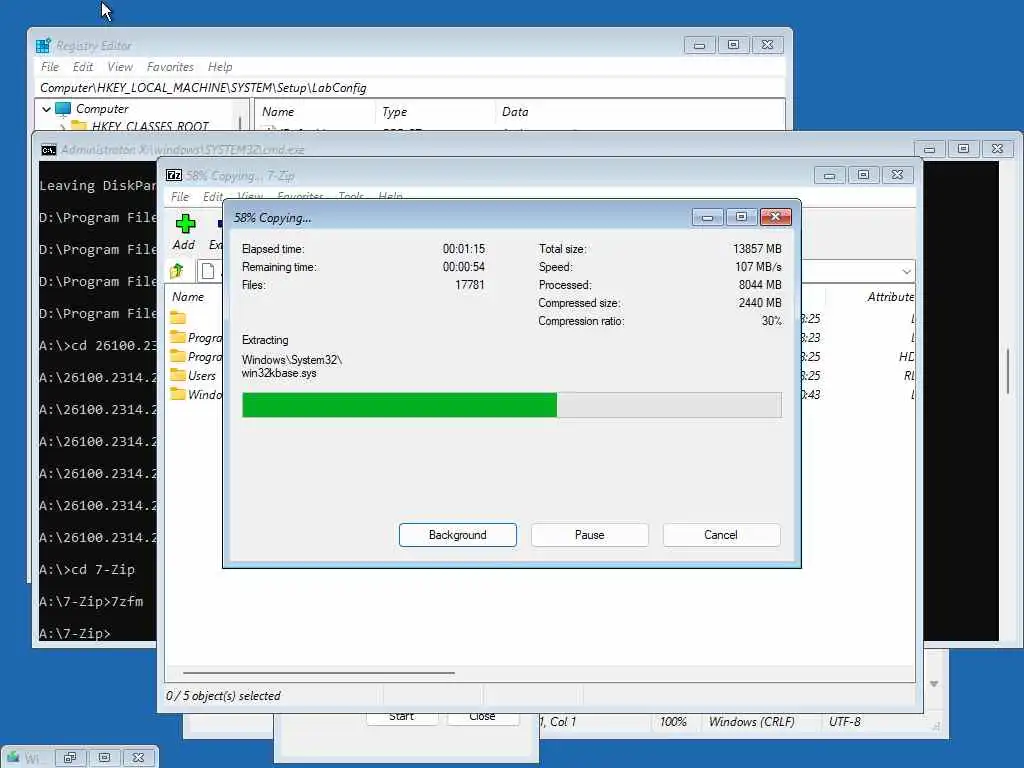Click the Registry Editor address bar path
The height and width of the screenshot is (768, 1024).
point(203,88)
